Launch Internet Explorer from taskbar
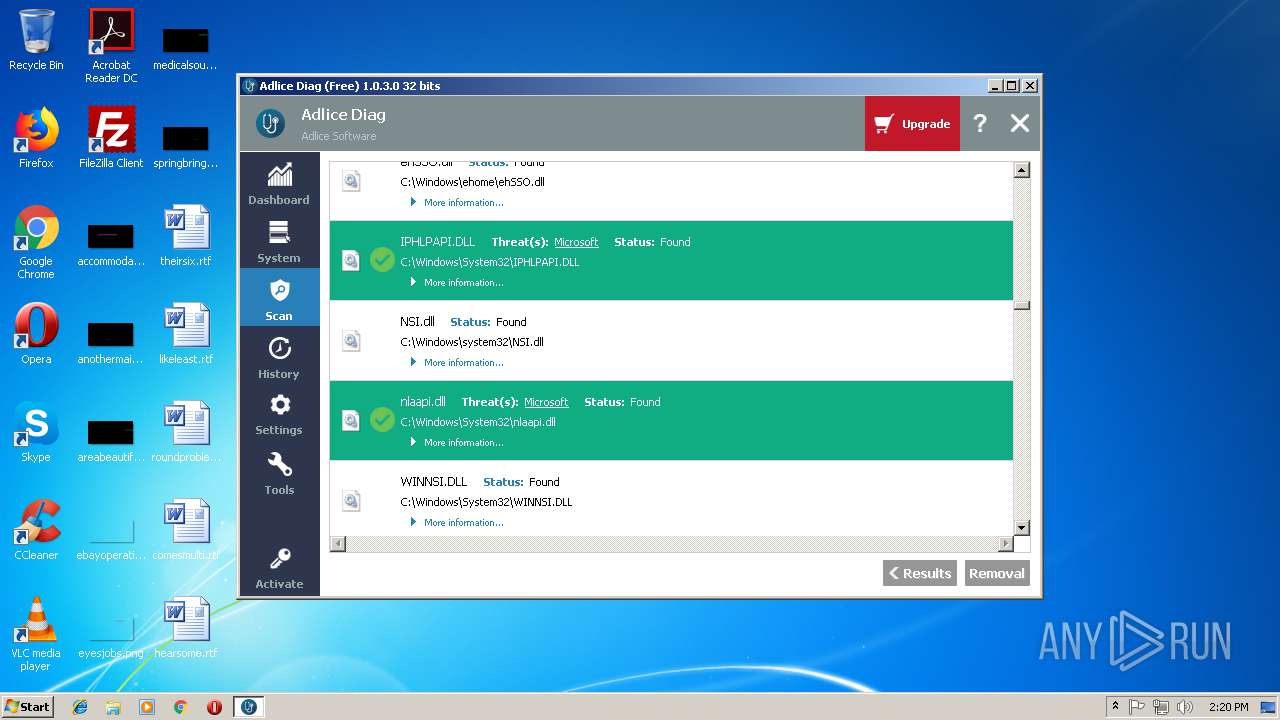Screen dimensions: 1280x720 [80, 707]
